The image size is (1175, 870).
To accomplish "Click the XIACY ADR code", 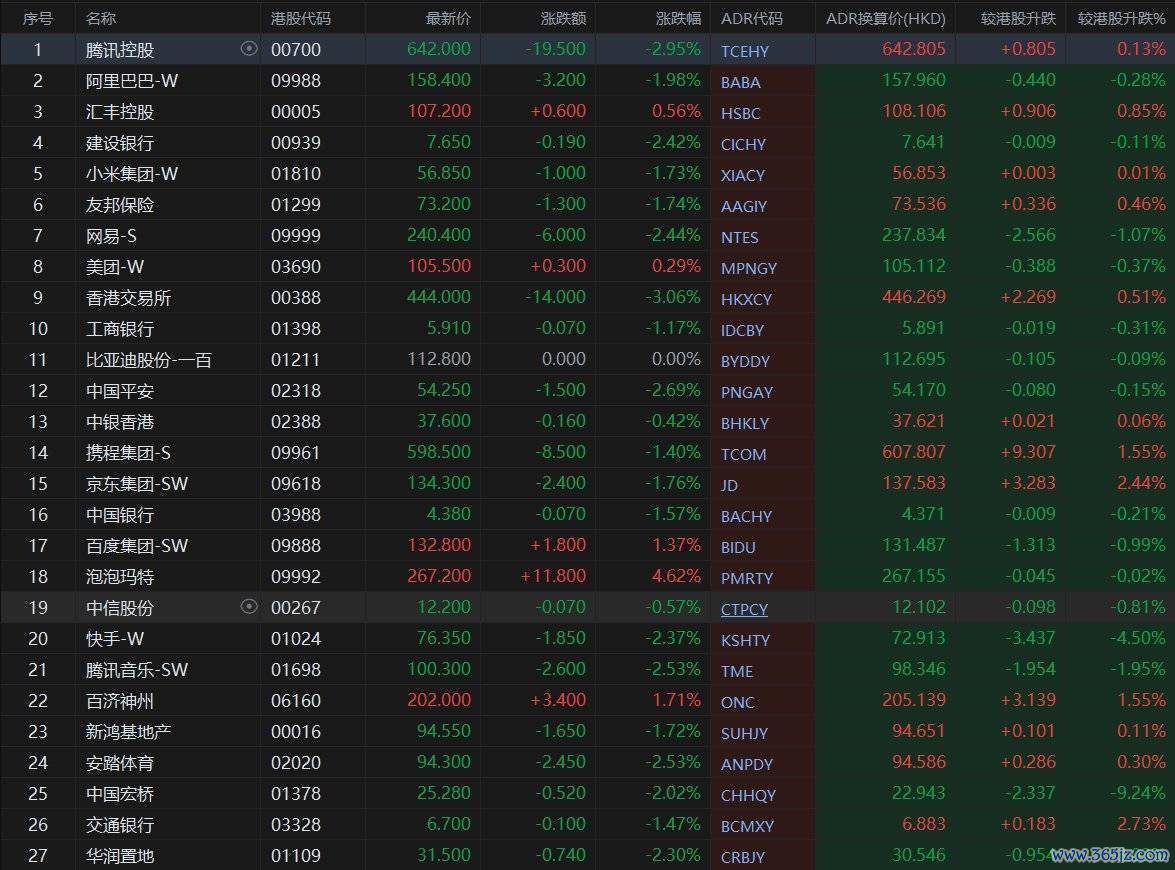I will (743, 175).
